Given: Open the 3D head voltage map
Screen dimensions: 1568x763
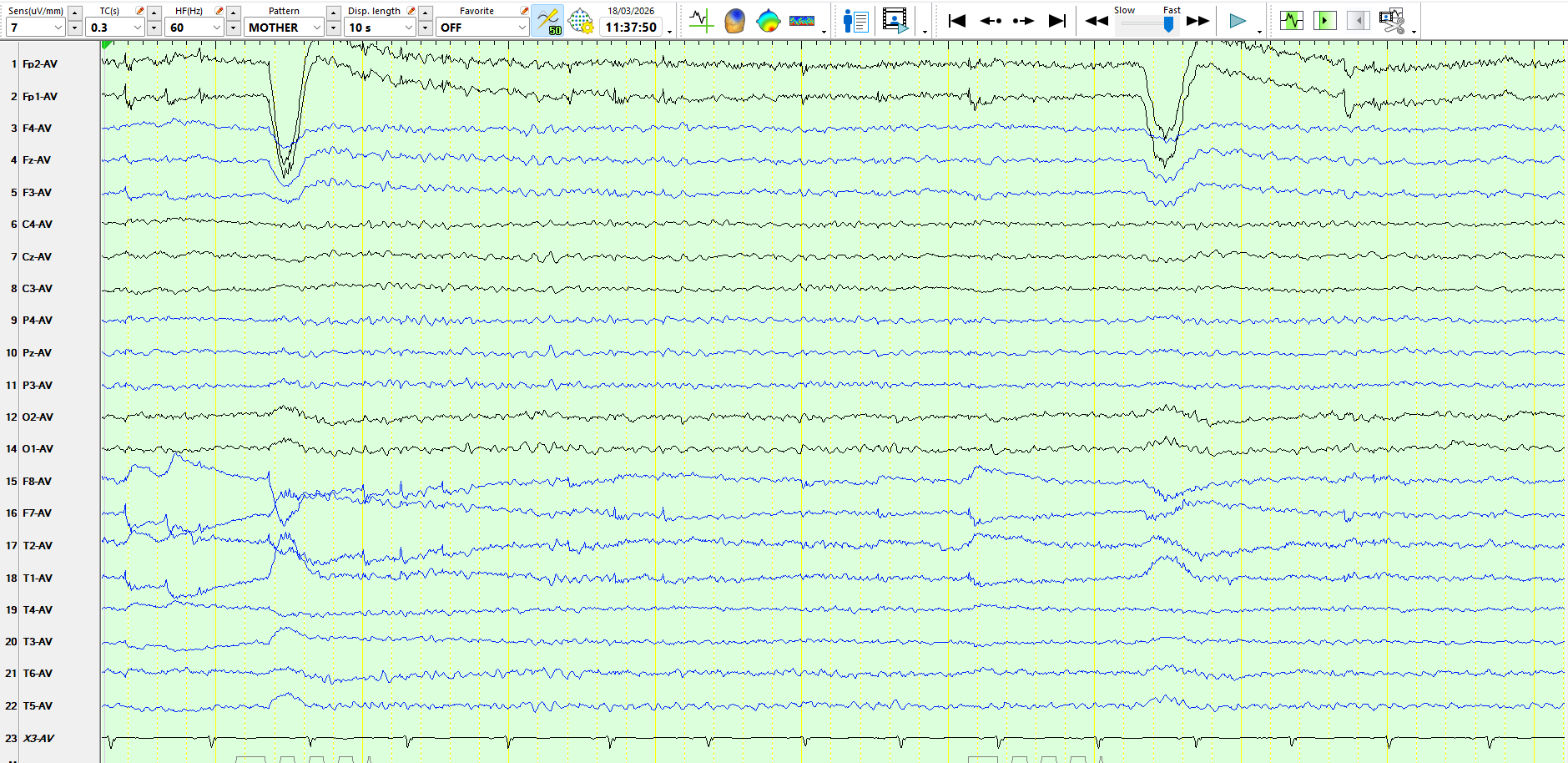Looking at the screenshot, I should pos(734,20).
